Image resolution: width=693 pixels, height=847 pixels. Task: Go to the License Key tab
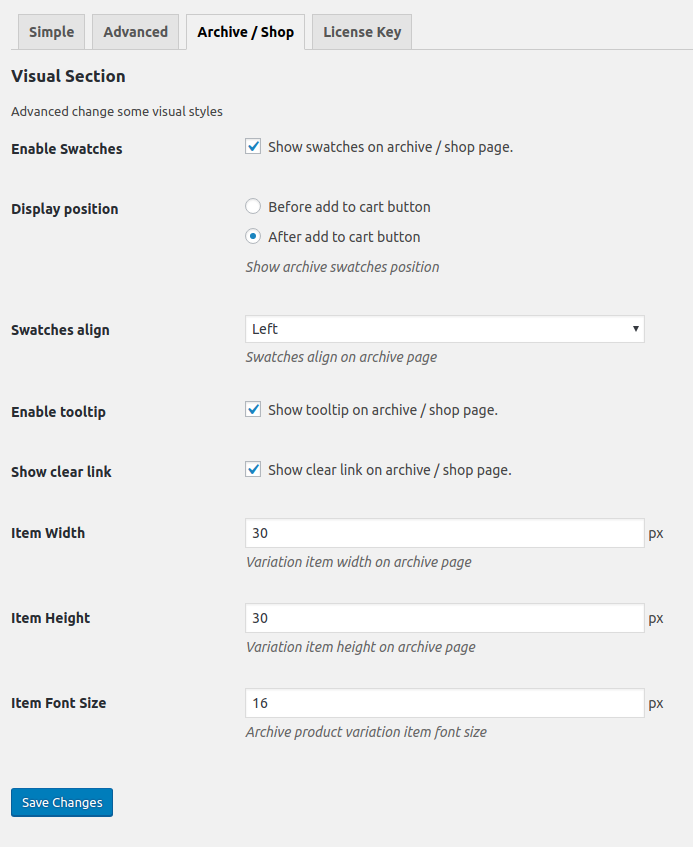(x=362, y=32)
